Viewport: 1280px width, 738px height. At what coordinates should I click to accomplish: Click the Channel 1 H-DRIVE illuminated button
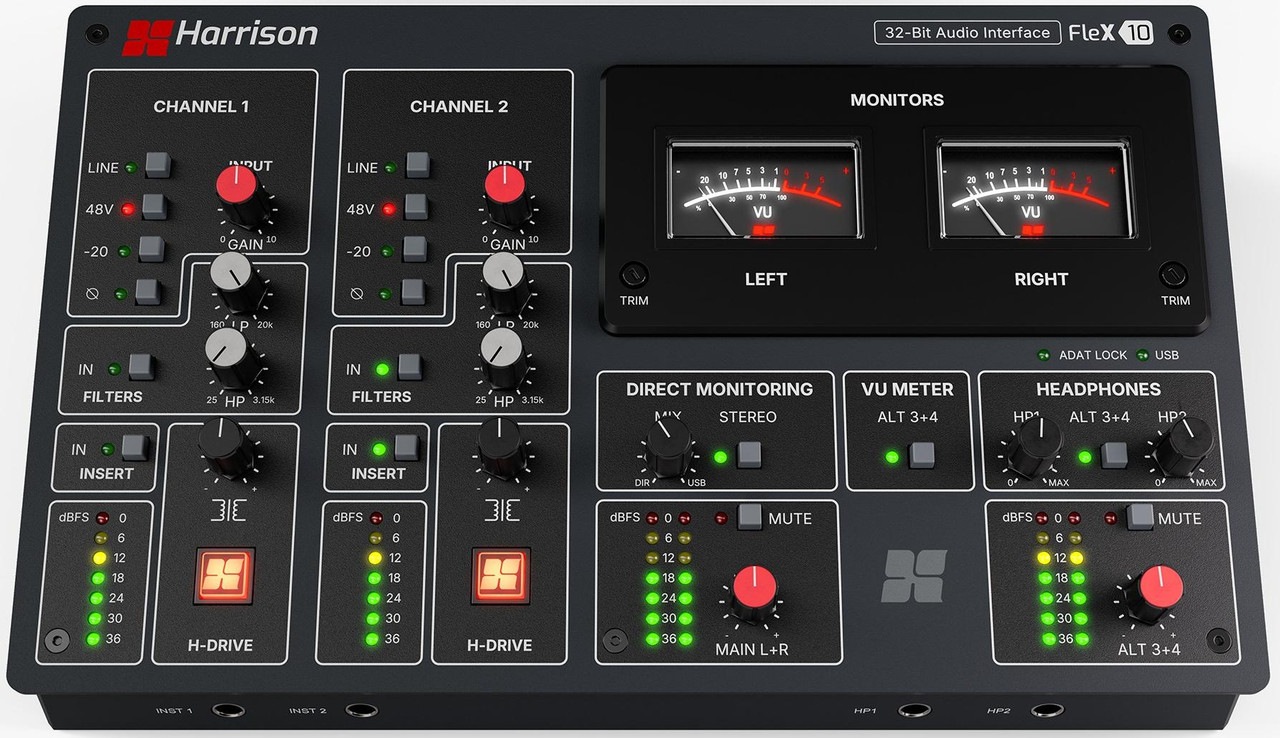pyautogui.click(x=223, y=575)
